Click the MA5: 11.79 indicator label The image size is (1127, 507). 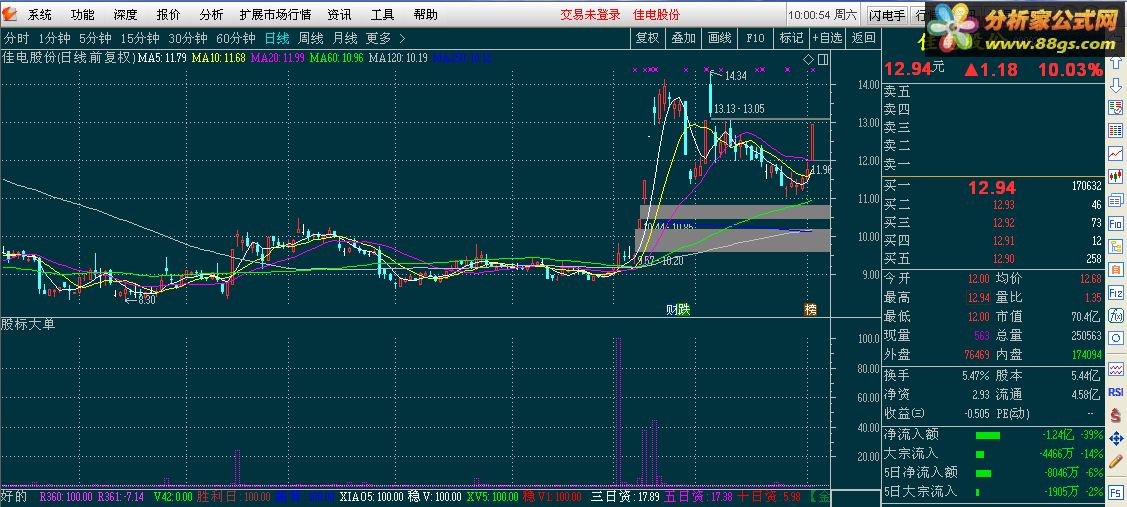pos(162,58)
